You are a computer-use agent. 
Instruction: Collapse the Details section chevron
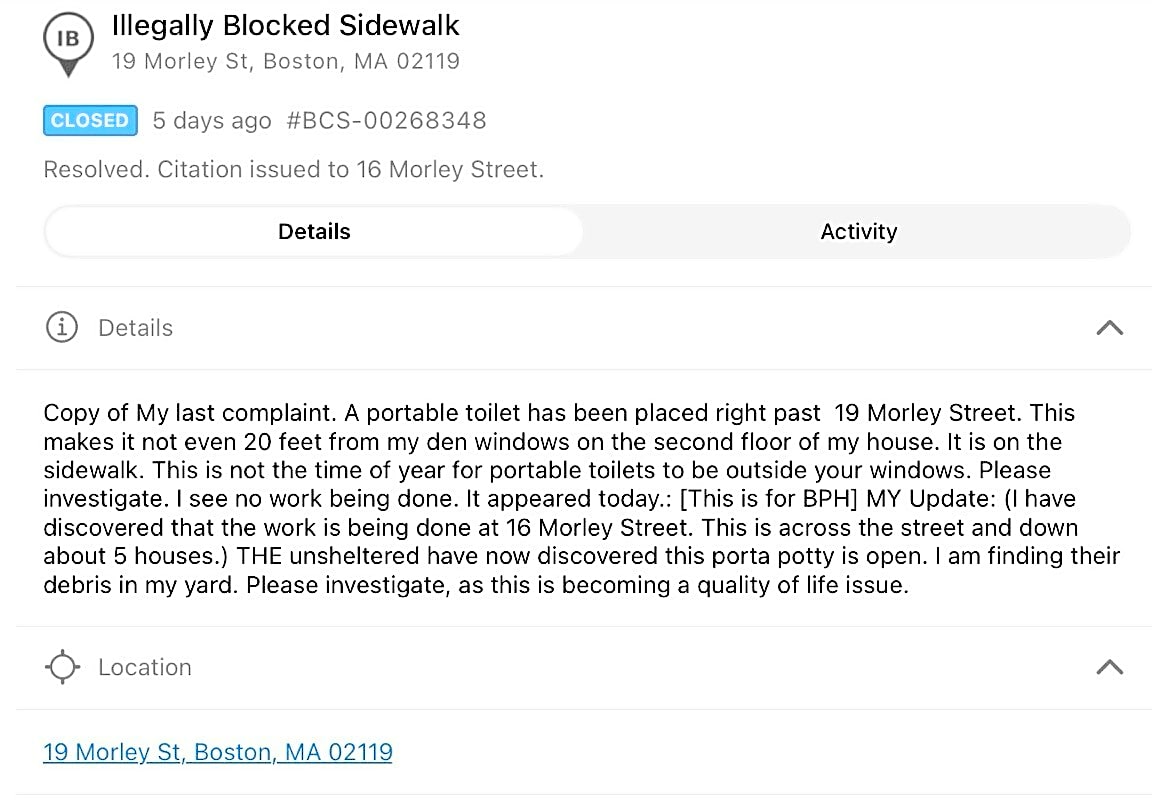pyautogui.click(x=1109, y=328)
